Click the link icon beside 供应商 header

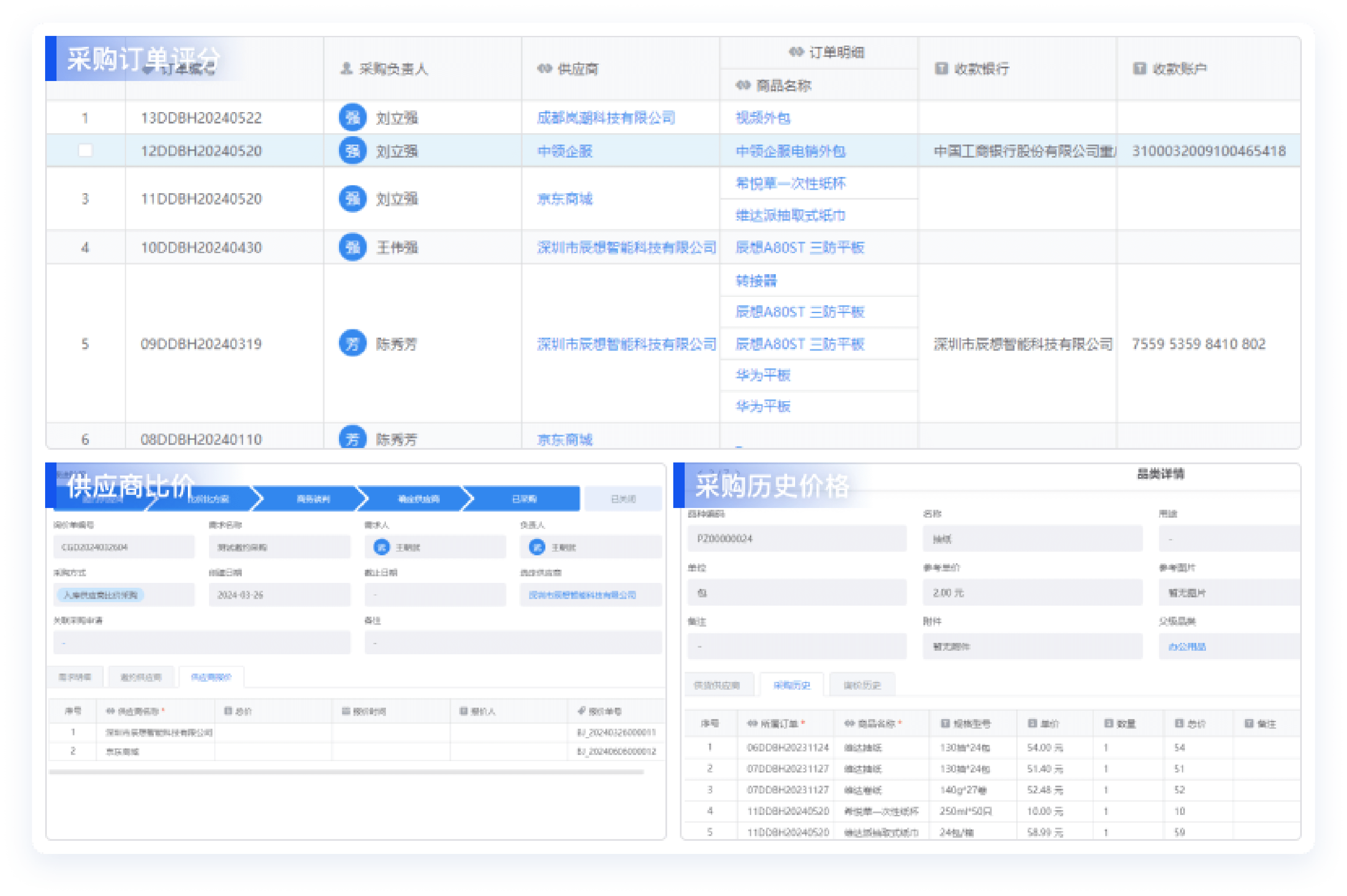544,69
